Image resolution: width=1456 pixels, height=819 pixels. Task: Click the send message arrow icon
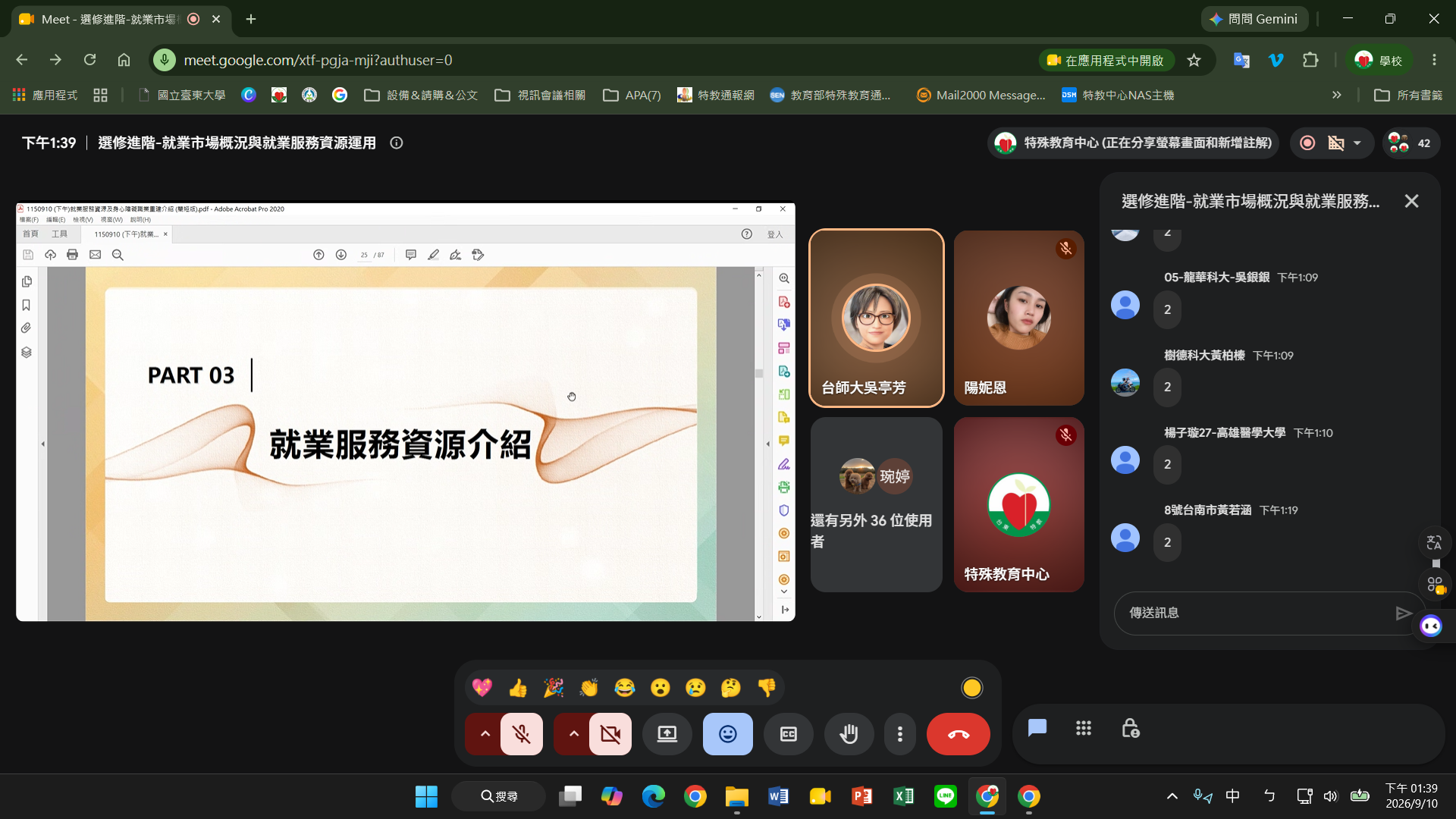click(1404, 613)
